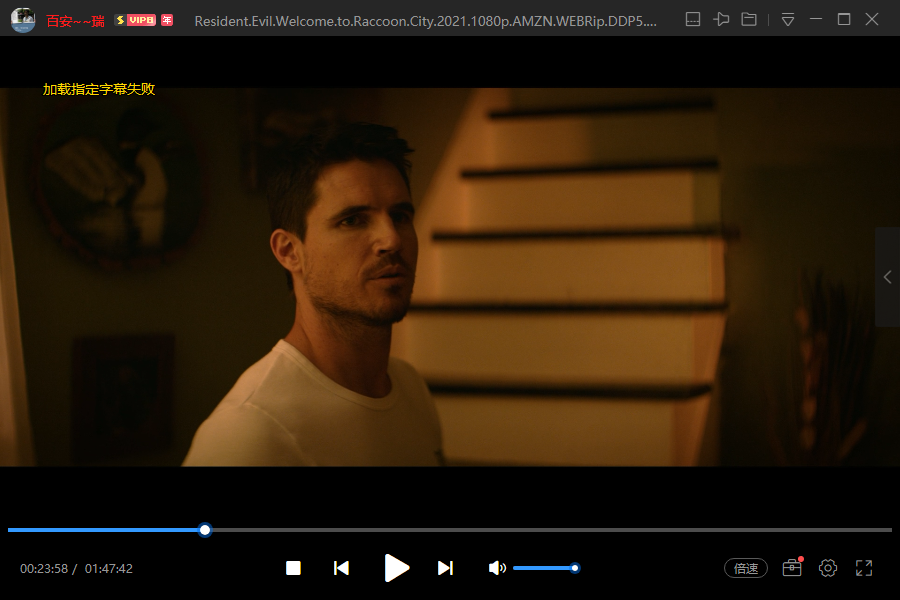Open file using the folder icon
The width and height of the screenshot is (900, 600).
[749, 19]
